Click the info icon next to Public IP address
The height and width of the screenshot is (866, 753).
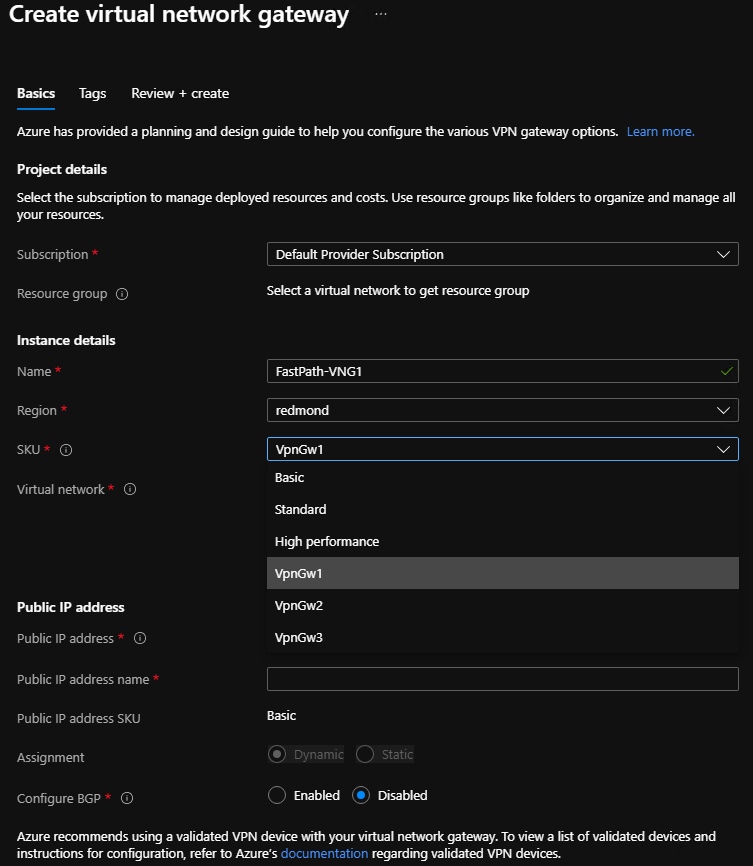pyautogui.click(x=140, y=639)
